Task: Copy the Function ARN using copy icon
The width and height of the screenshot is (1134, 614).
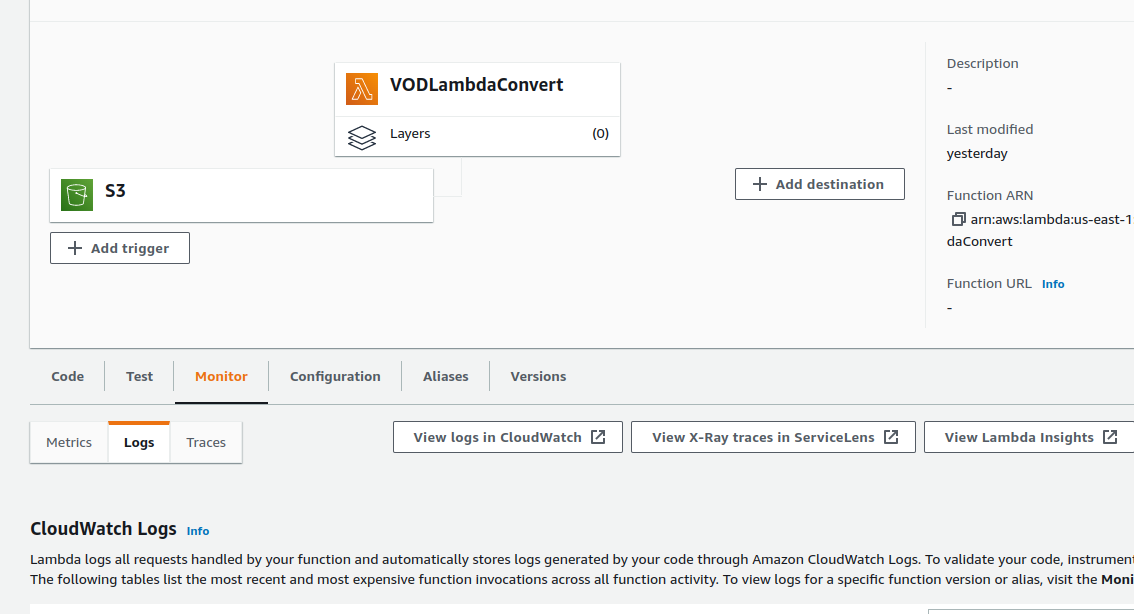Action: tap(958, 219)
